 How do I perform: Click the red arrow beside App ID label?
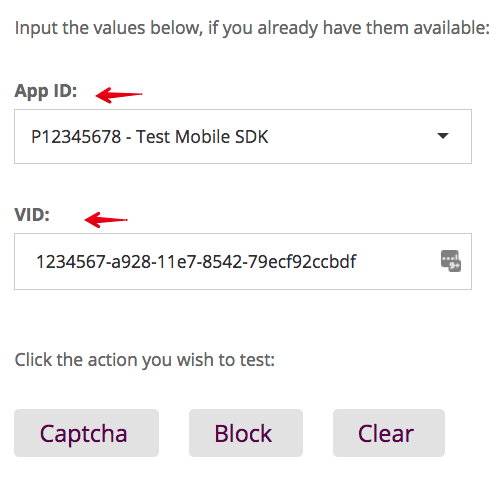(119, 95)
